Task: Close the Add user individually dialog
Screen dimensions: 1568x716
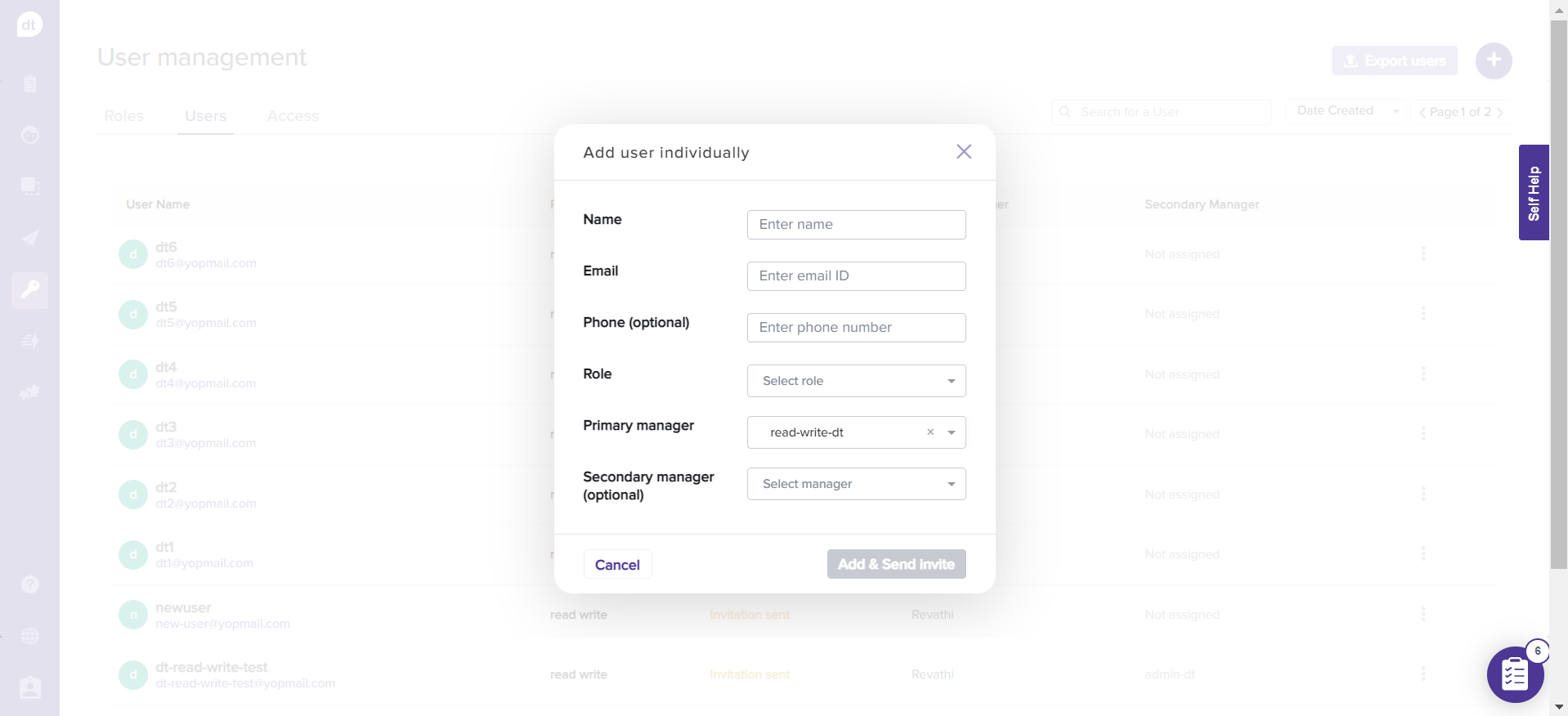Action: 964,152
